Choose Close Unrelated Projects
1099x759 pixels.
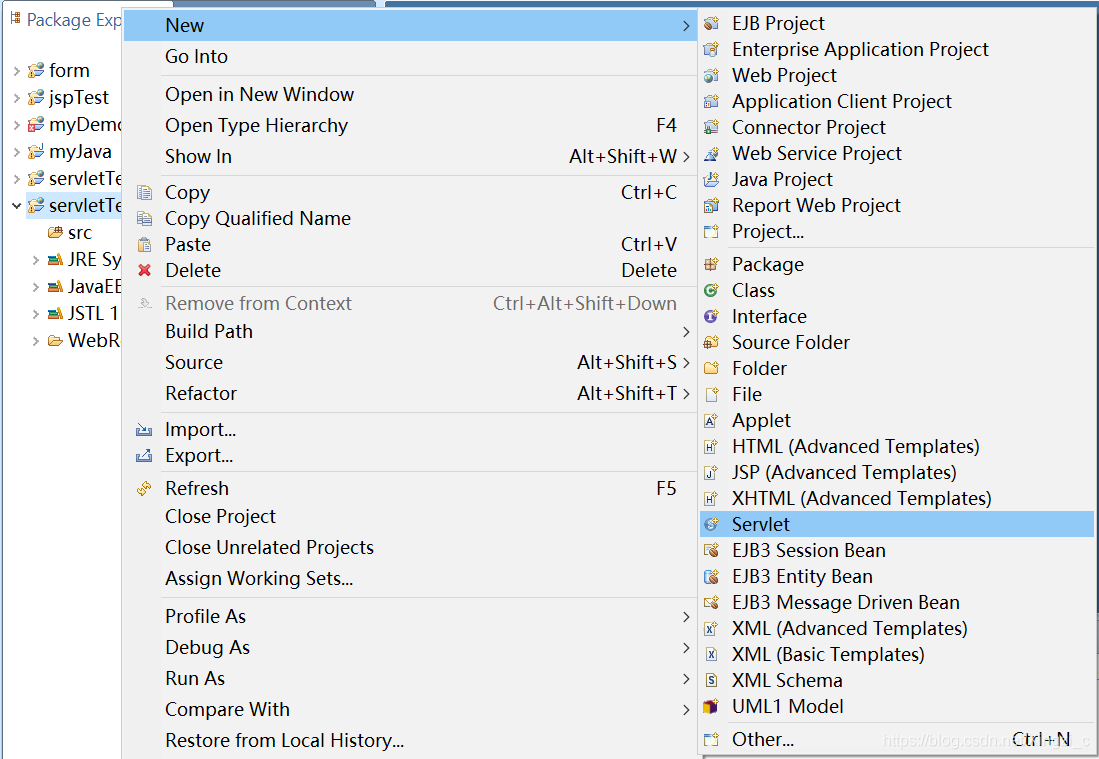tap(410, 547)
